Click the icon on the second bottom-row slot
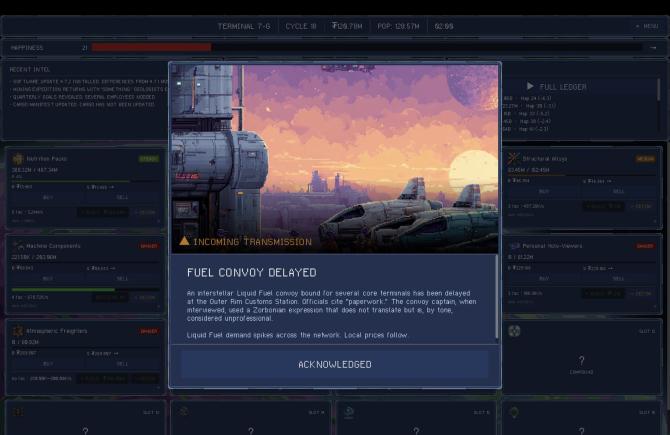The image size is (670, 435). [x=184, y=411]
